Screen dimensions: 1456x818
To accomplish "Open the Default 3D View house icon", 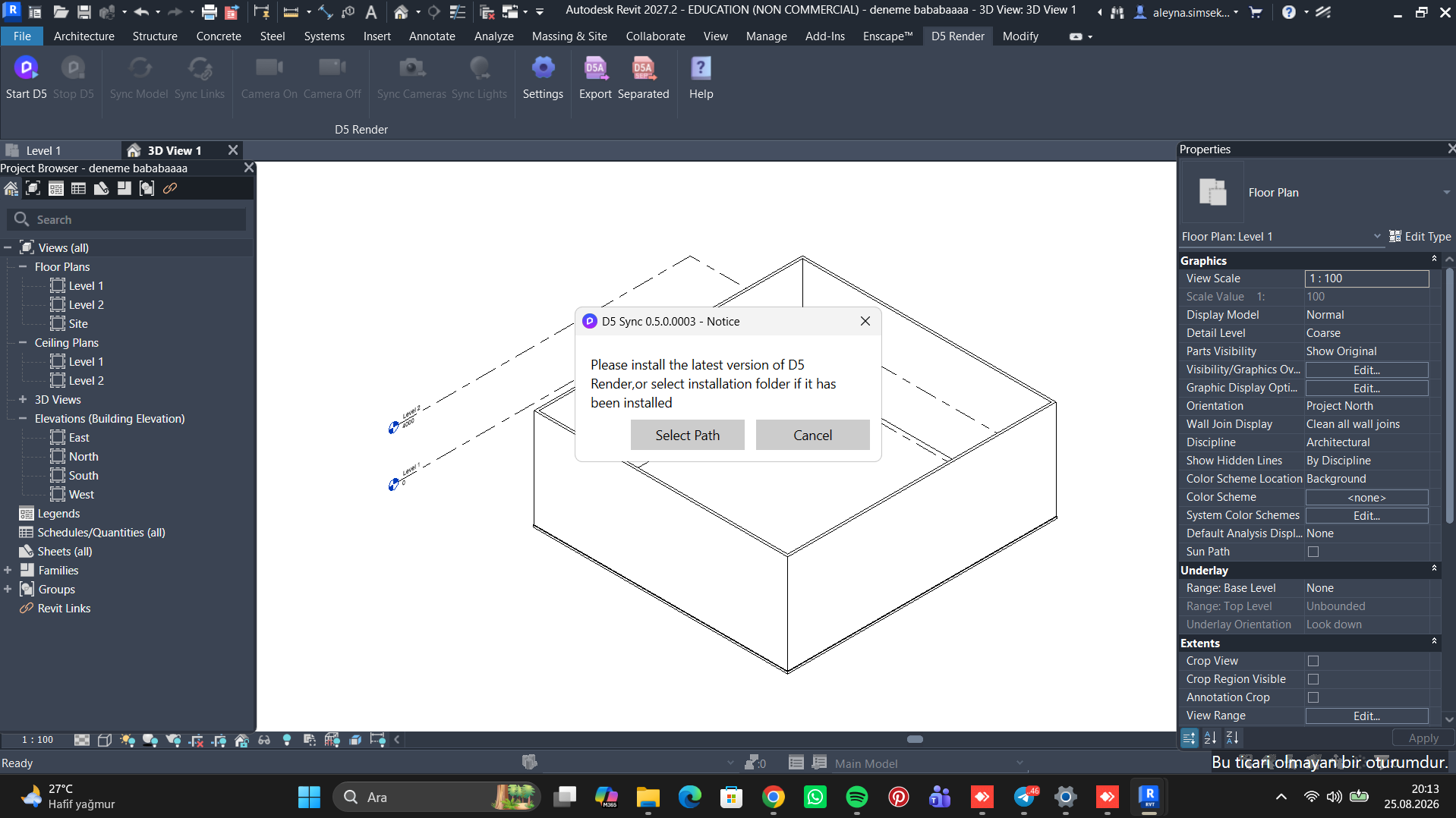I will [x=401, y=12].
